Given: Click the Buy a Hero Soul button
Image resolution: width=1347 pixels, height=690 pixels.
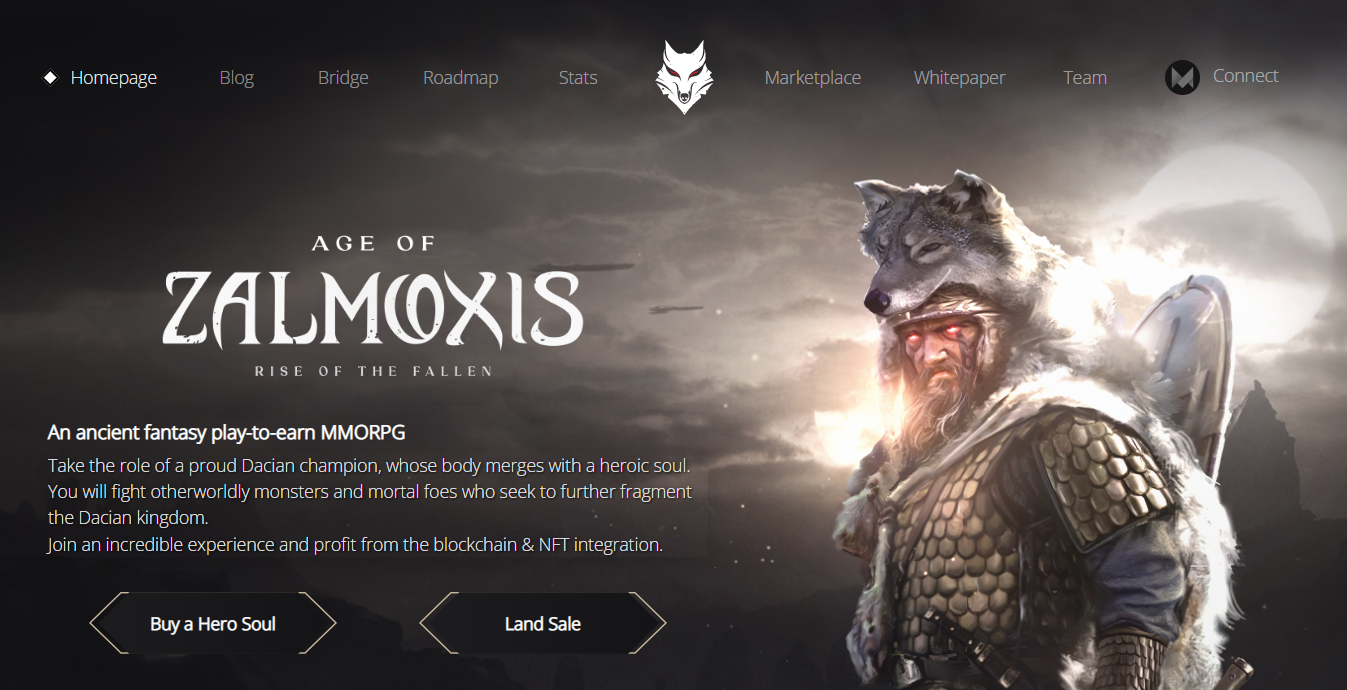Looking at the screenshot, I should (x=213, y=623).
